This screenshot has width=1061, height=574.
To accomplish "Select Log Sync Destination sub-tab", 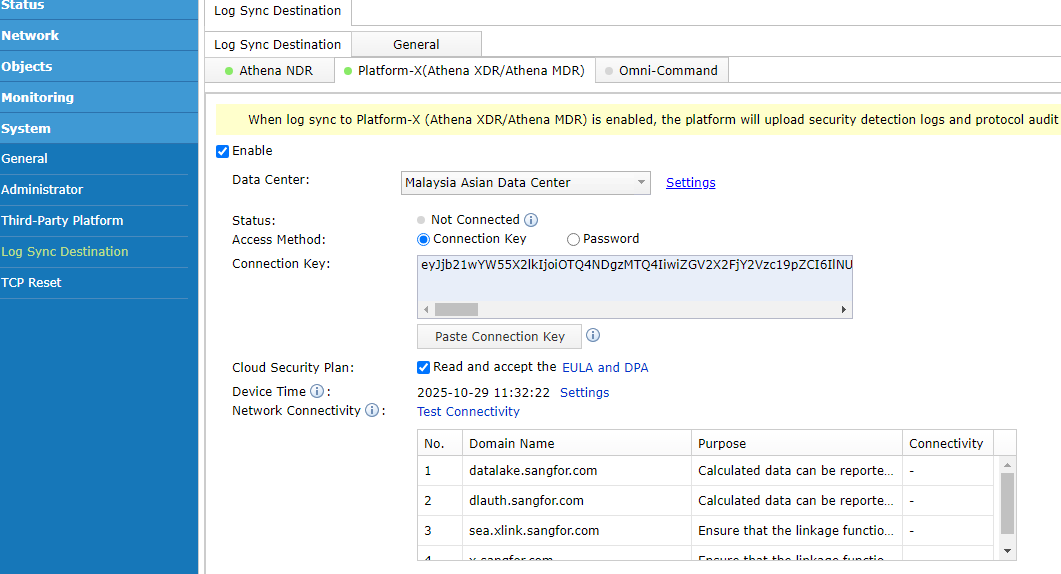I will [x=277, y=45].
